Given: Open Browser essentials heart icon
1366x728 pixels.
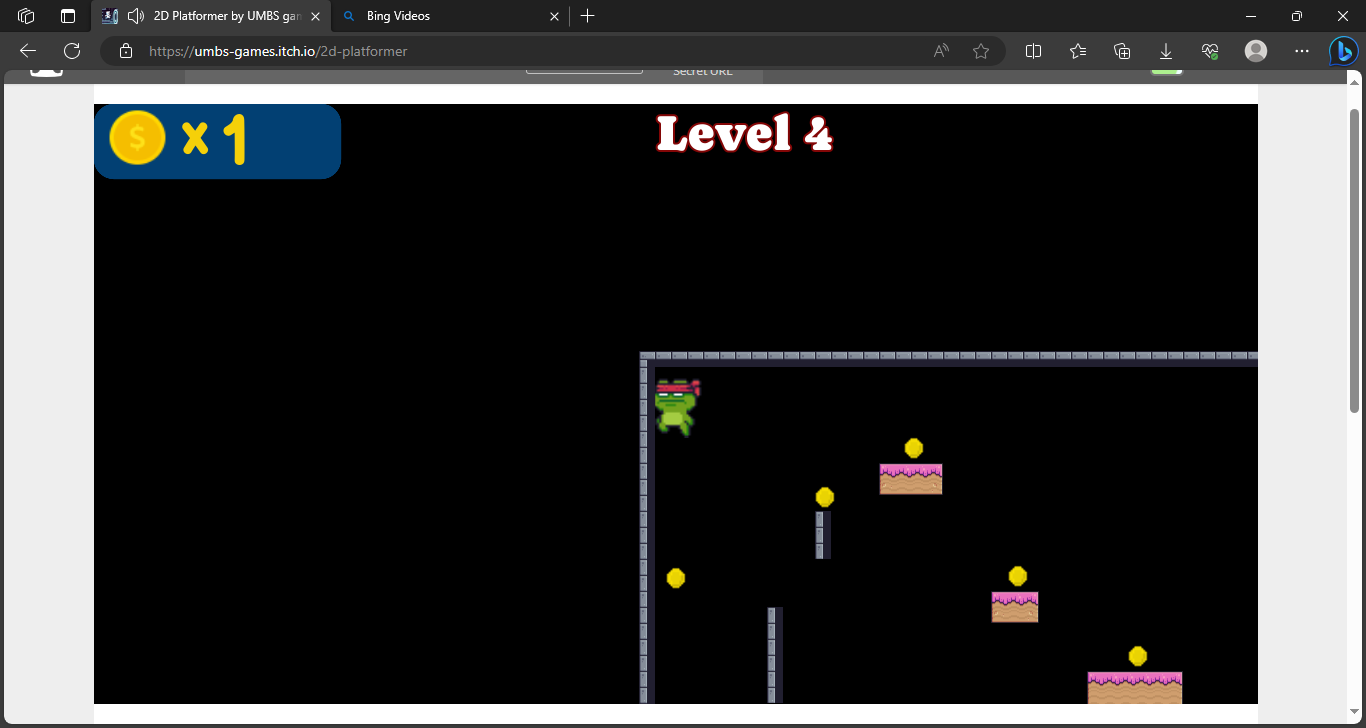Looking at the screenshot, I should [x=1210, y=51].
